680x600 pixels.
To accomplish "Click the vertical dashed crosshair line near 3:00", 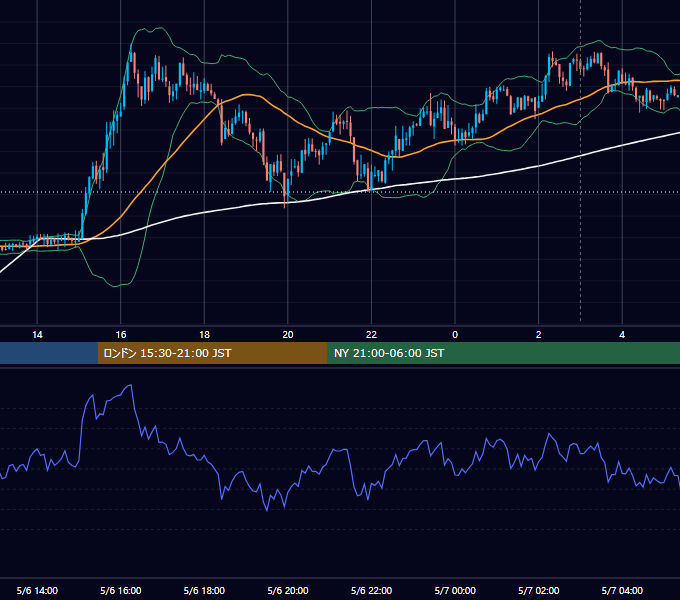I will click(x=581, y=161).
